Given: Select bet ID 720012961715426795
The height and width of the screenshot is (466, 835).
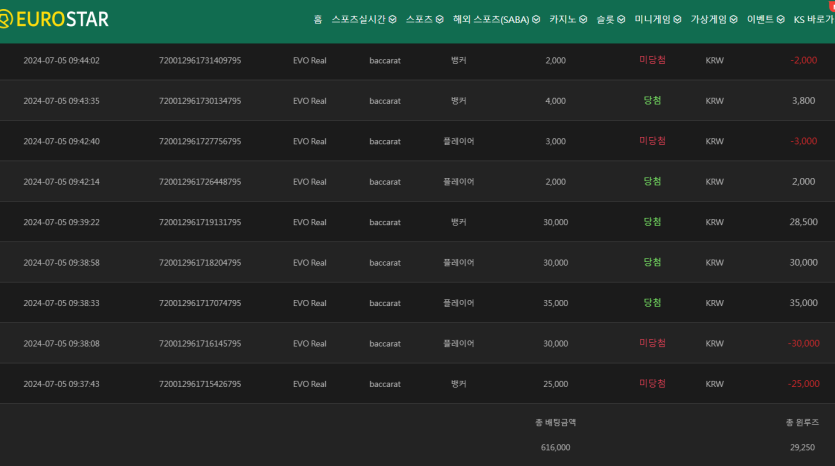Looking at the screenshot, I should click(200, 385).
